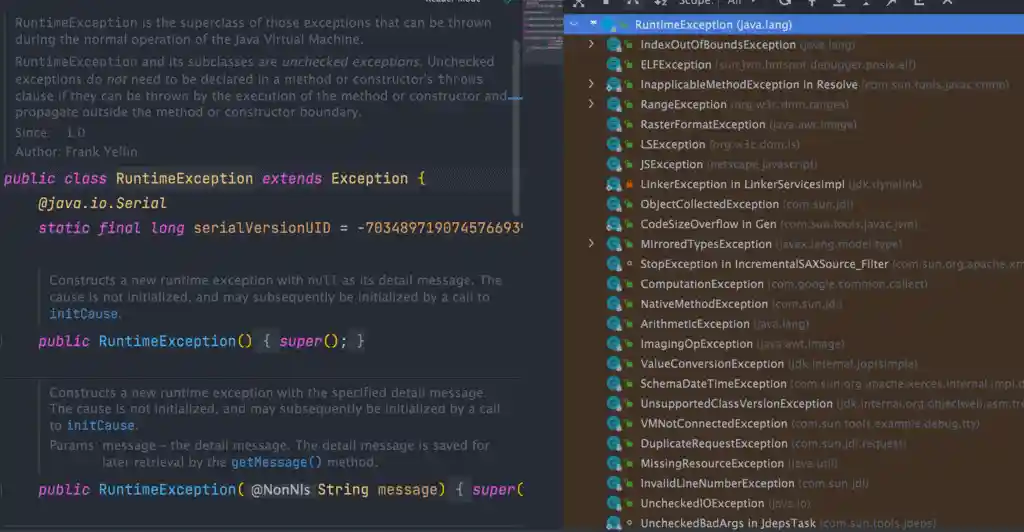1024x532 pixels.
Task: Click the class icon beside ELFException
Action: (x=615, y=65)
